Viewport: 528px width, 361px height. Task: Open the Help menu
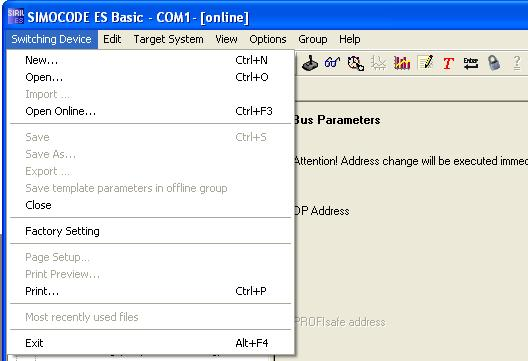pos(350,39)
